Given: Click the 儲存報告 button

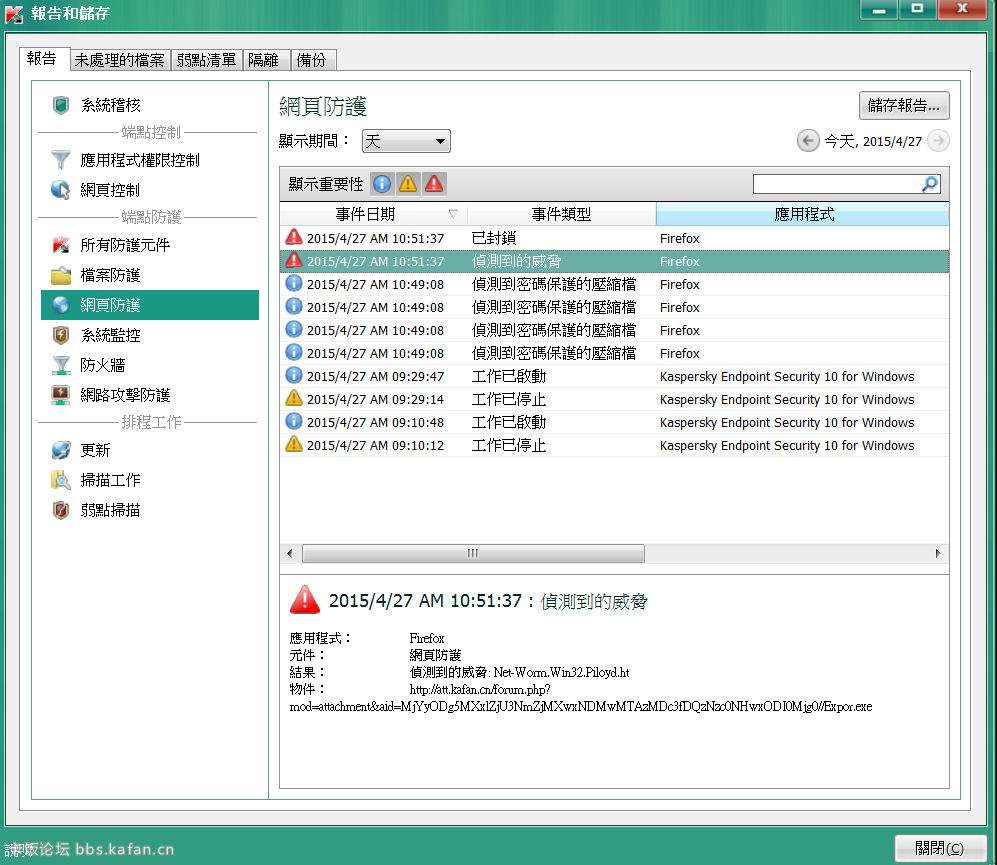Looking at the screenshot, I should click(904, 106).
